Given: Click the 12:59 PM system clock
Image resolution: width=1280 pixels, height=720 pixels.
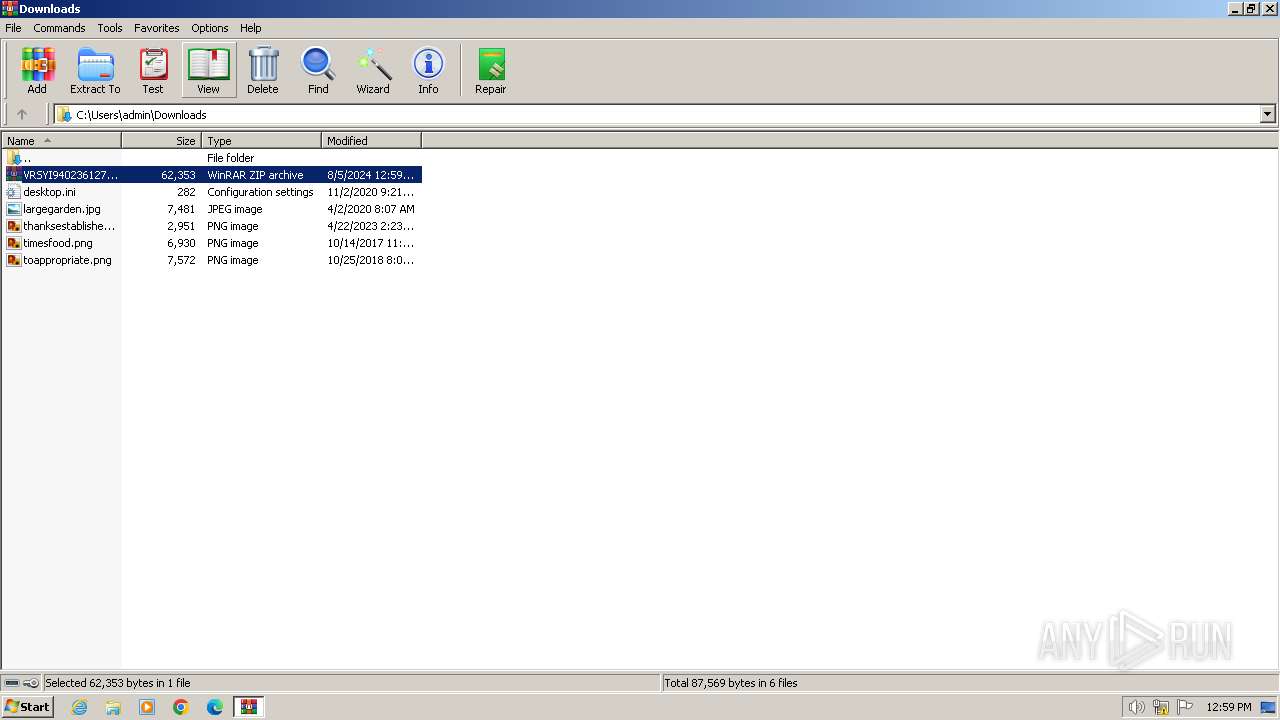Looking at the screenshot, I should (x=1229, y=707).
